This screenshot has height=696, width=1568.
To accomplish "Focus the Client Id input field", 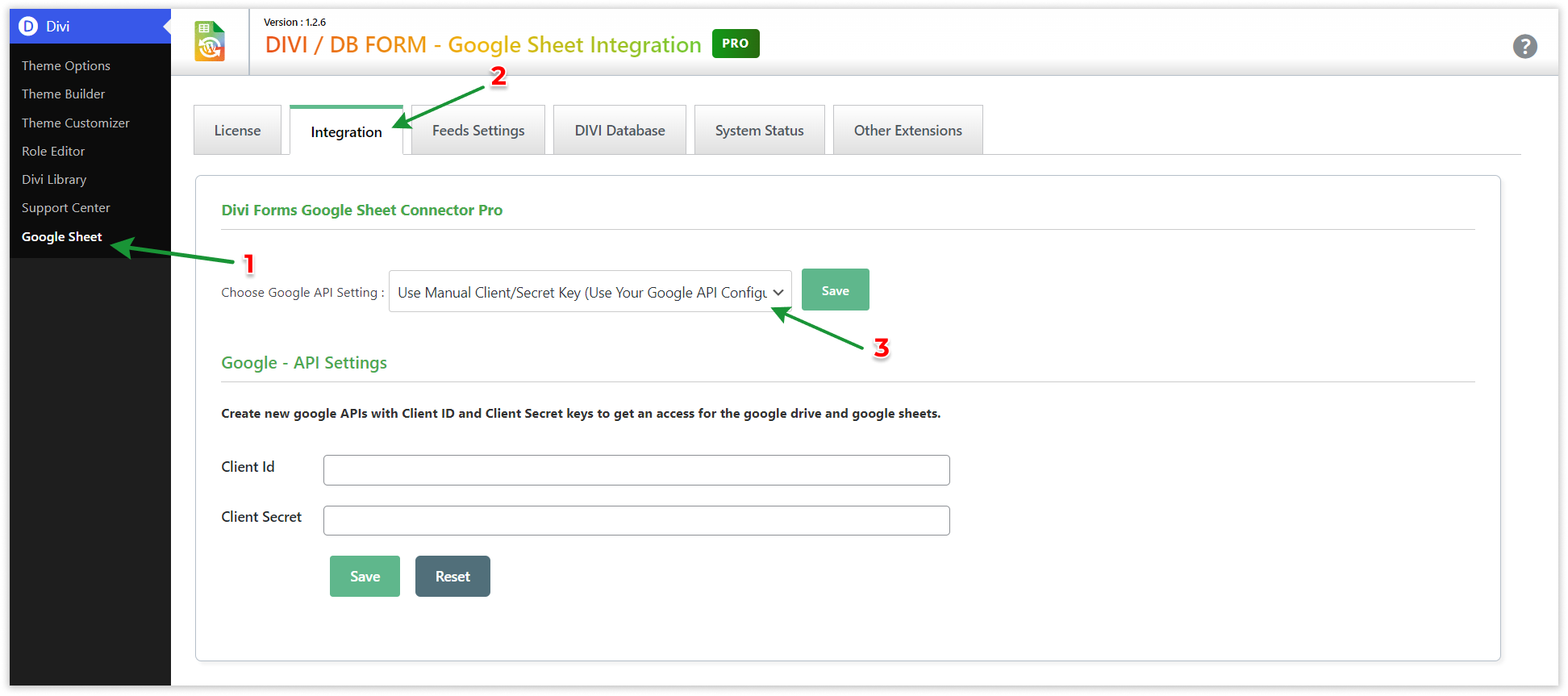I will pyautogui.click(x=636, y=470).
